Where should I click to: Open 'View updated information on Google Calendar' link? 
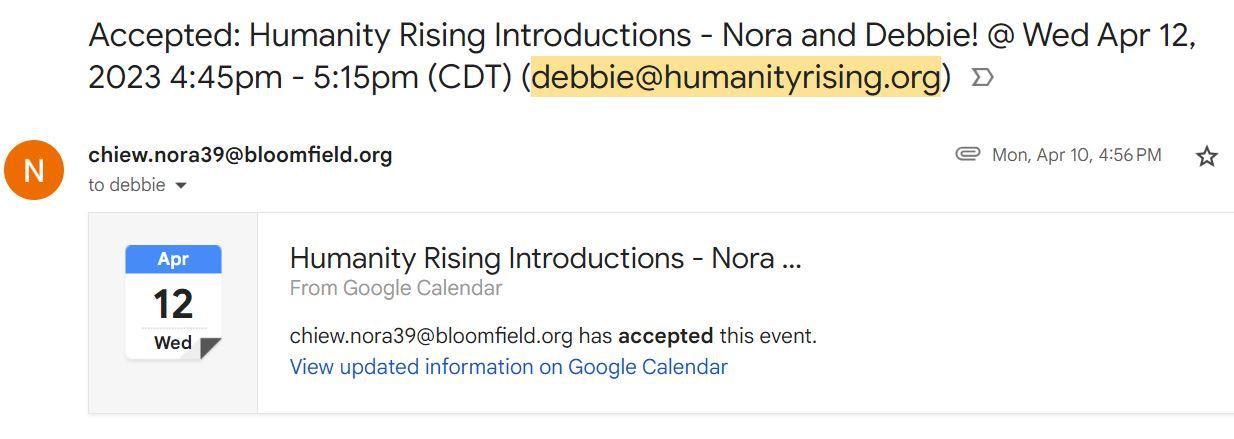pyautogui.click(x=508, y=367)
